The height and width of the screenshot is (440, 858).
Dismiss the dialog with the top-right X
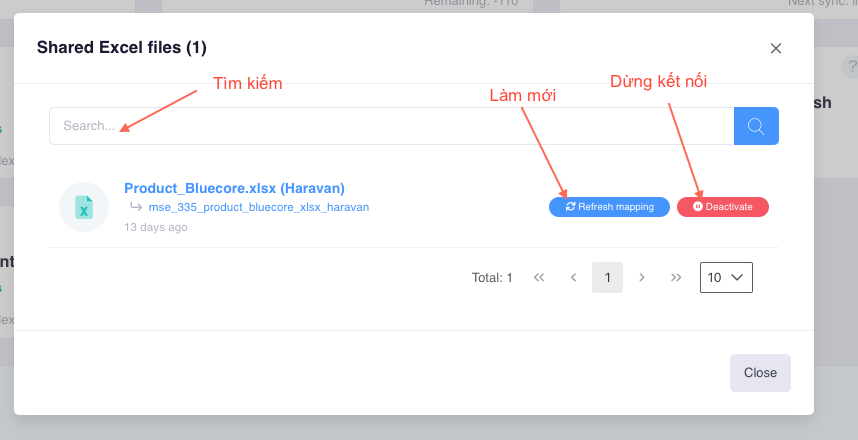click(776, 48)
